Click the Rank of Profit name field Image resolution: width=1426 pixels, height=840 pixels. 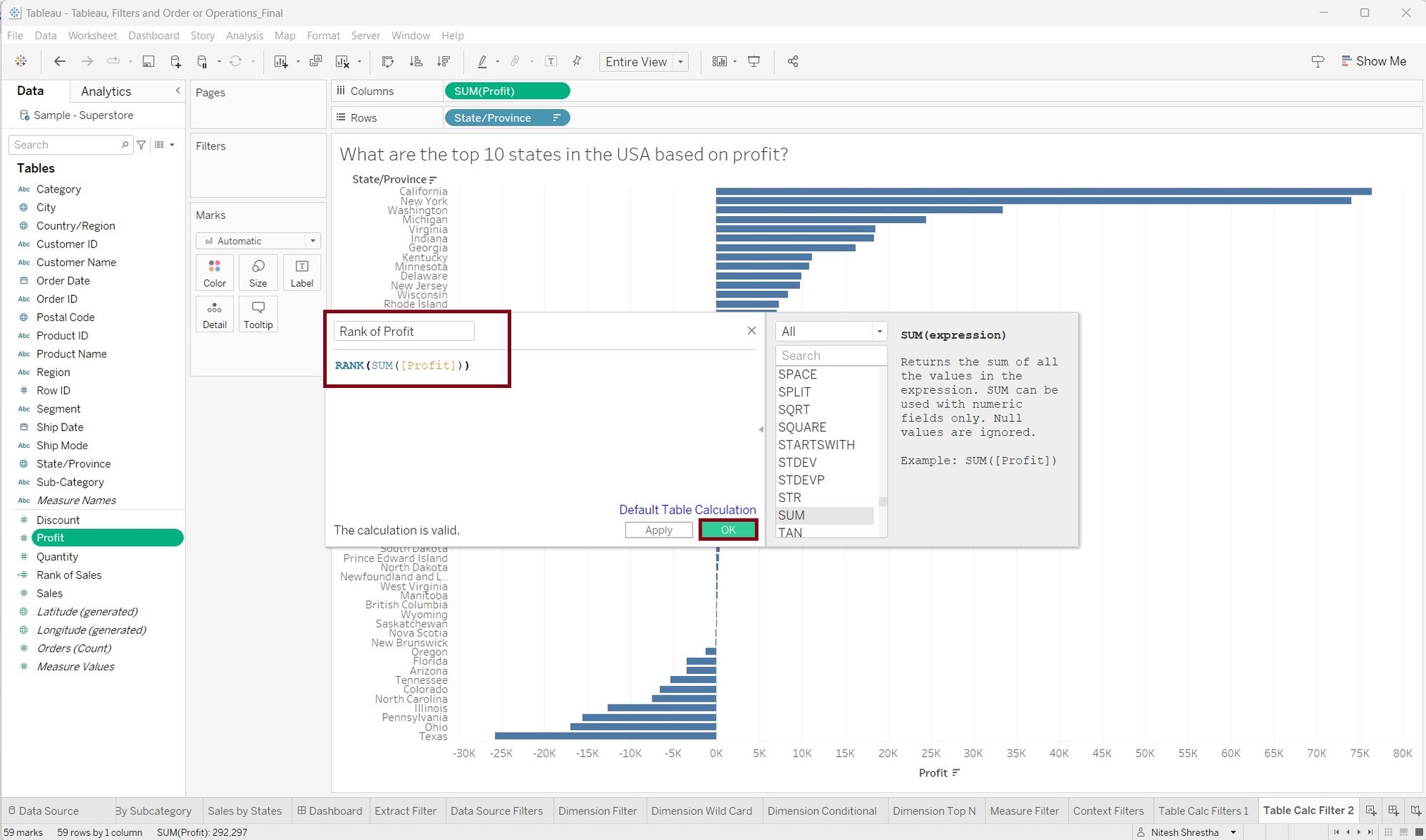(x=404, y=332)
